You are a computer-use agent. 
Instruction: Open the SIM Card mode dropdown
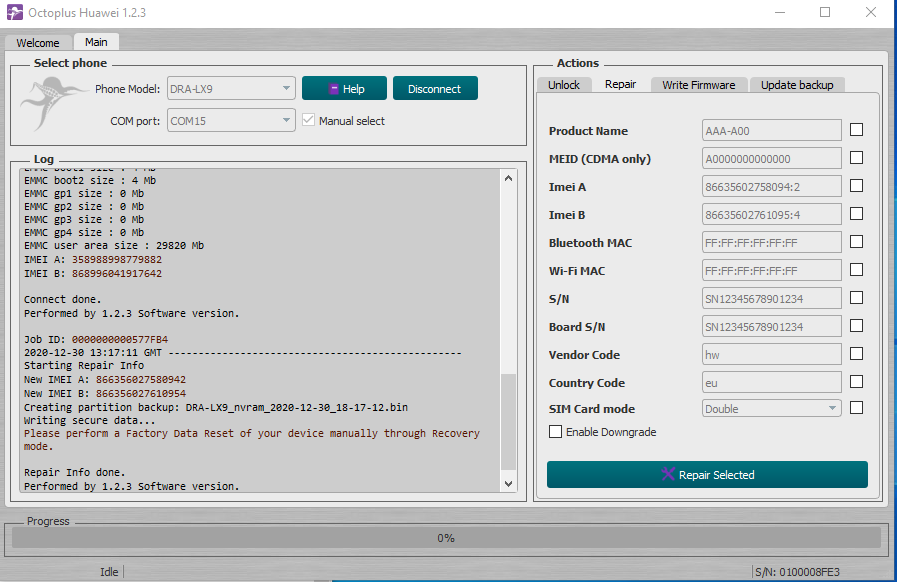pos(771,409)
